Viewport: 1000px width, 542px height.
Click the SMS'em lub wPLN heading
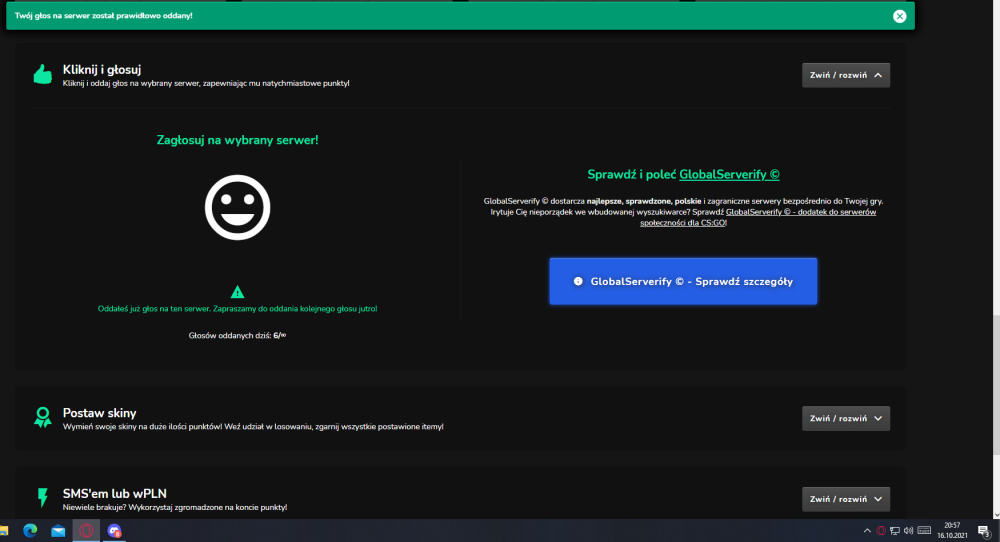pos(115,494)
